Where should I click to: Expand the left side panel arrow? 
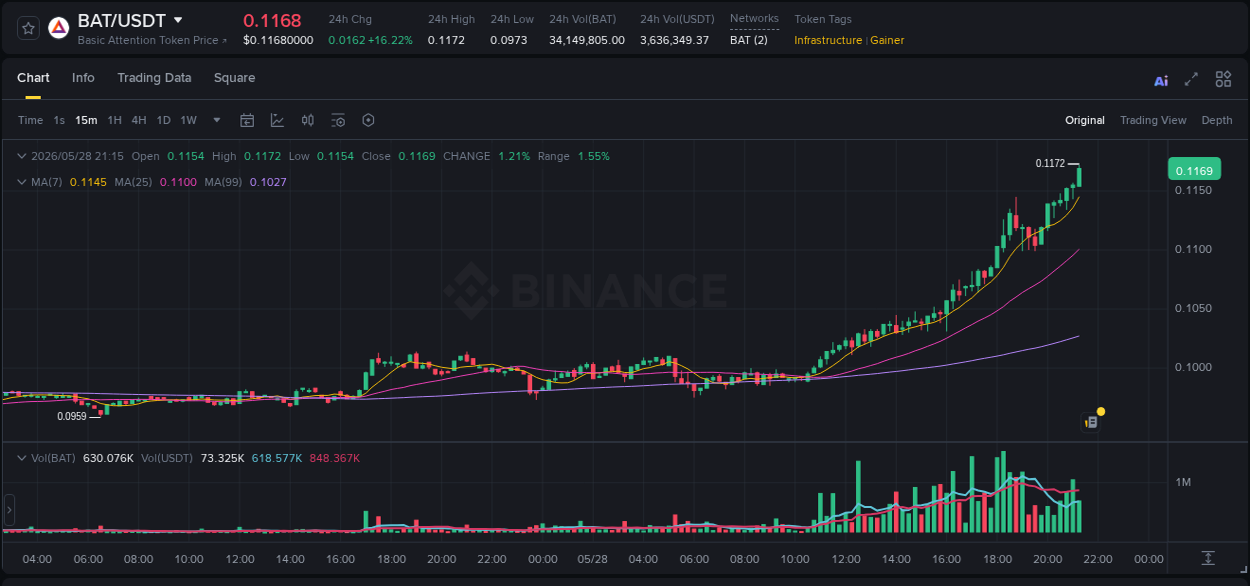(9, 510)
